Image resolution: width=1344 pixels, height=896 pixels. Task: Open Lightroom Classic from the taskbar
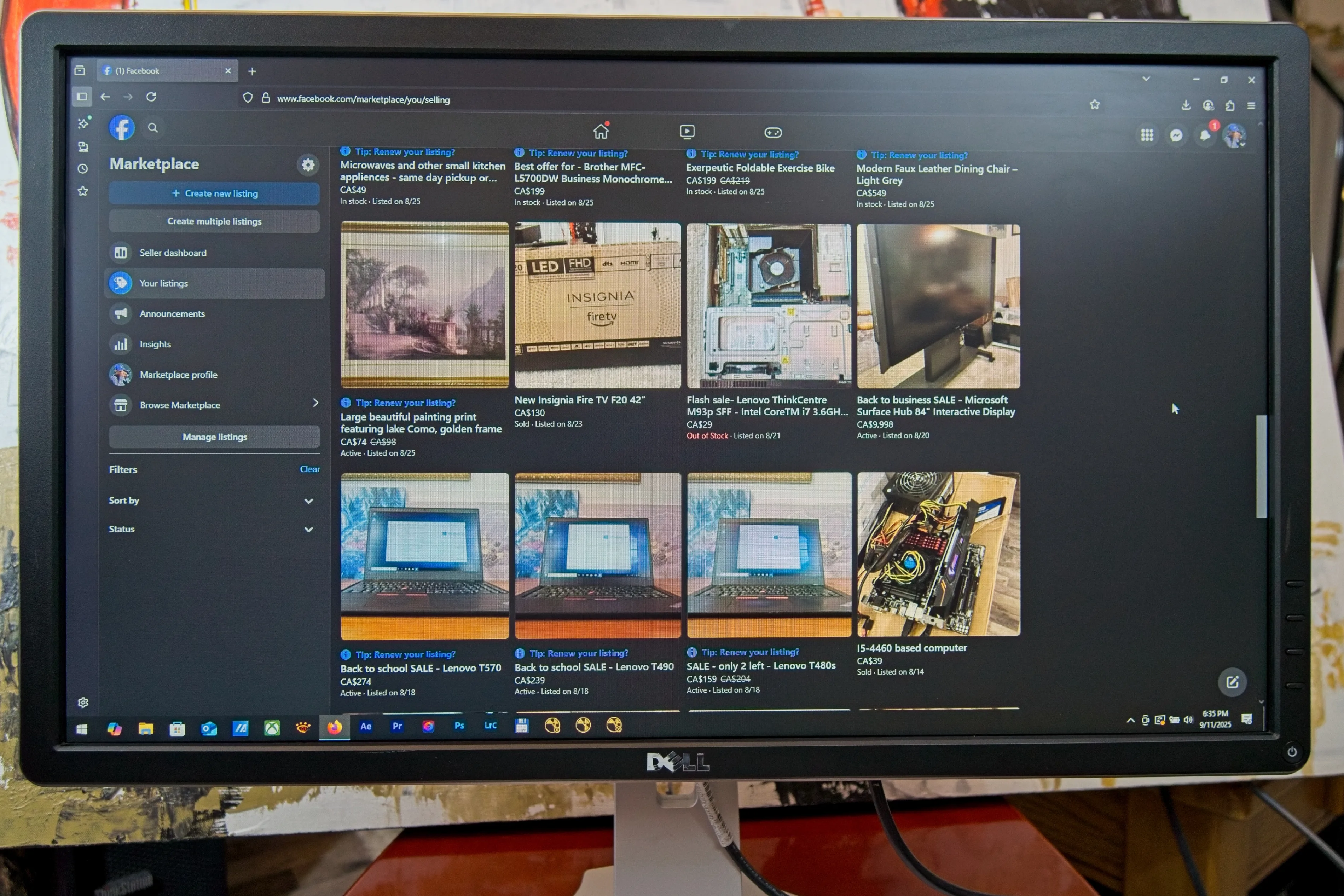490,725
